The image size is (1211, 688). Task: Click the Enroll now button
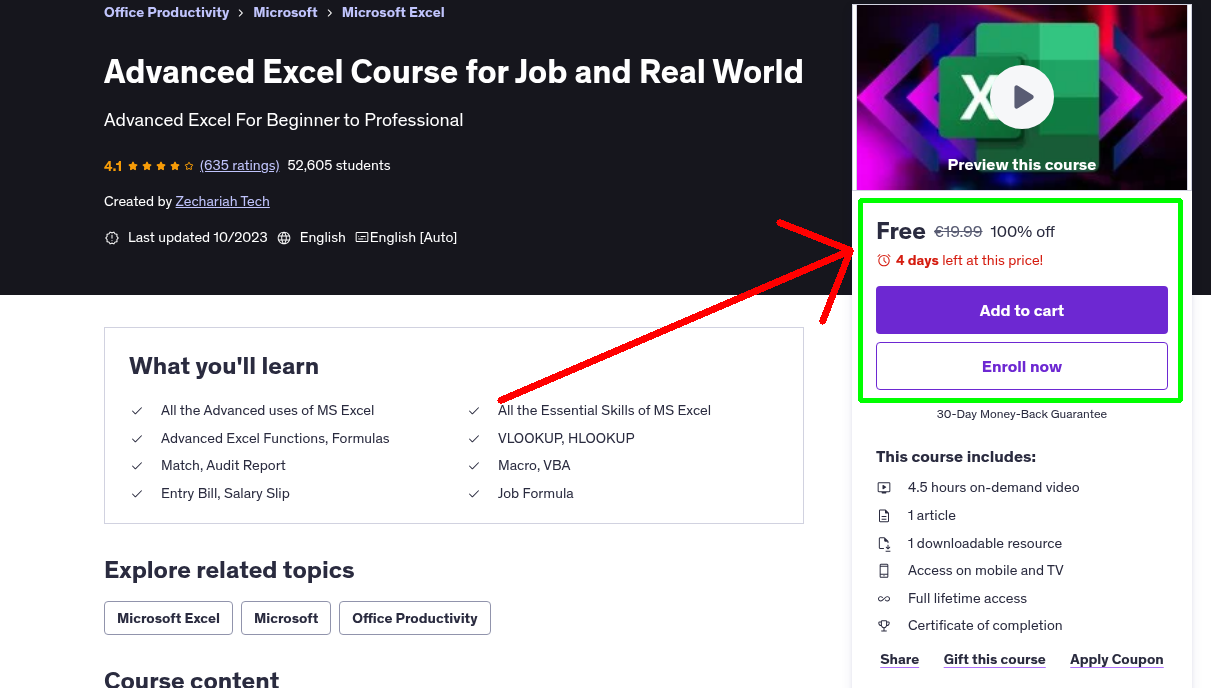point(1022,366)
